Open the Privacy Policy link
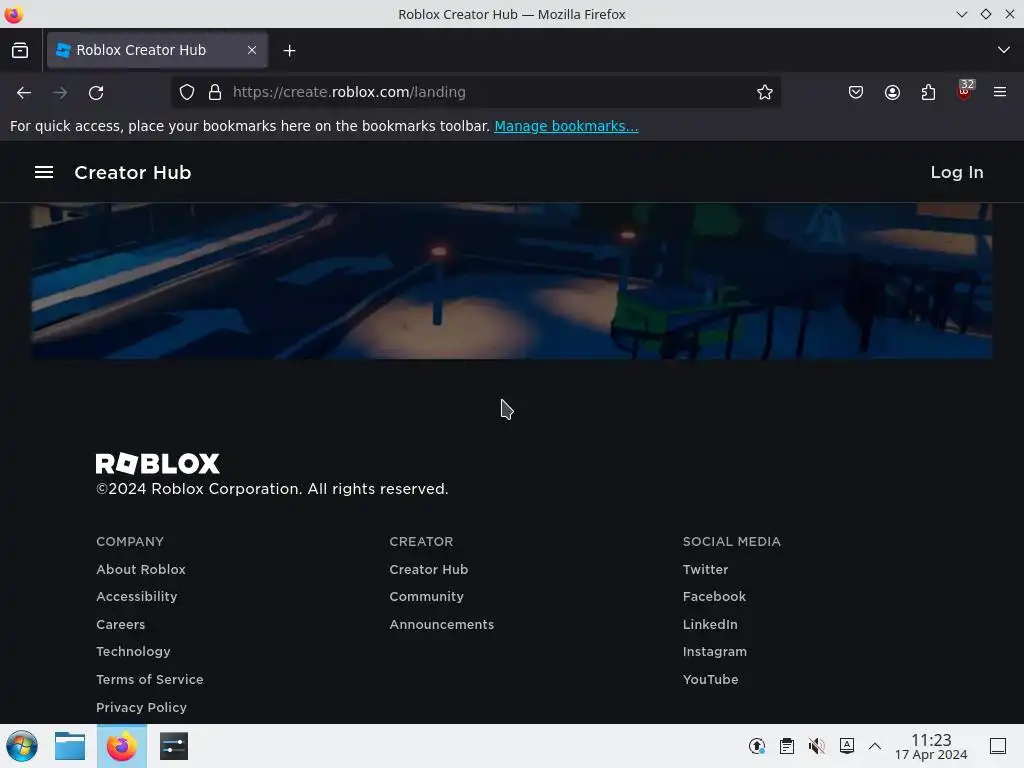This screenshot has height=768, width=1024. tap(141, 707)
